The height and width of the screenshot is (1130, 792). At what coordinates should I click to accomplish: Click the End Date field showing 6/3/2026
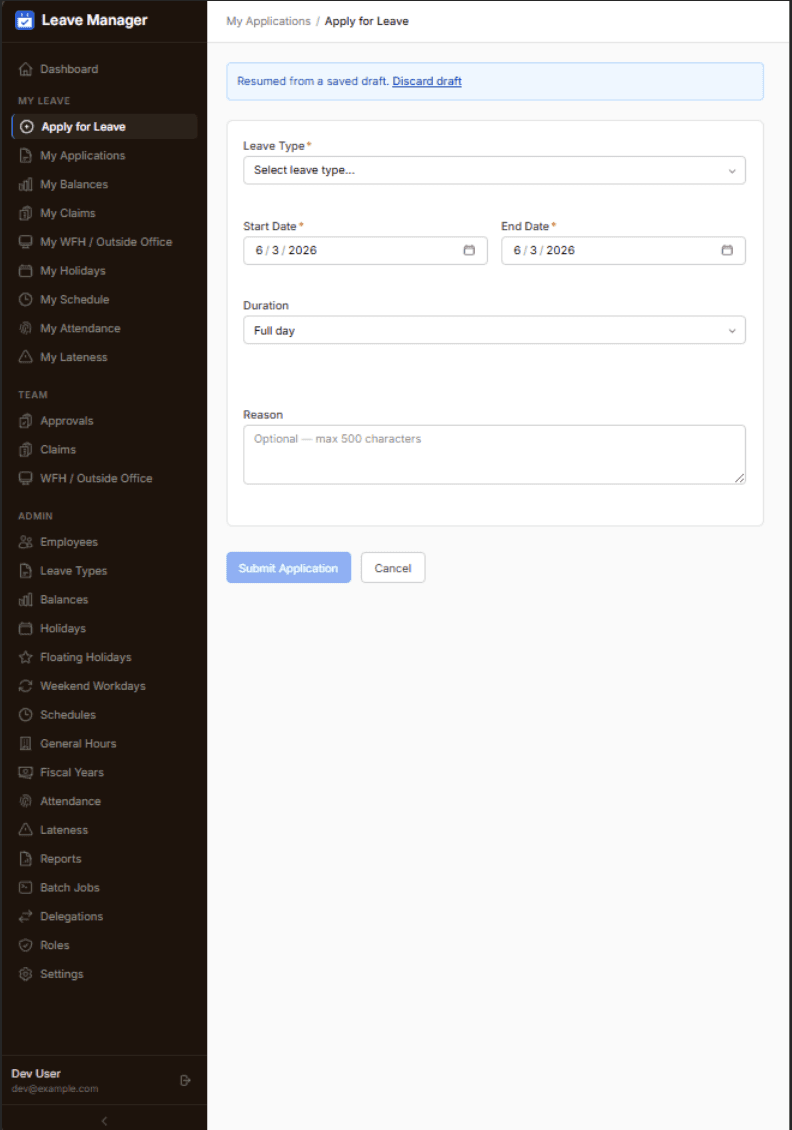[623, 251]
